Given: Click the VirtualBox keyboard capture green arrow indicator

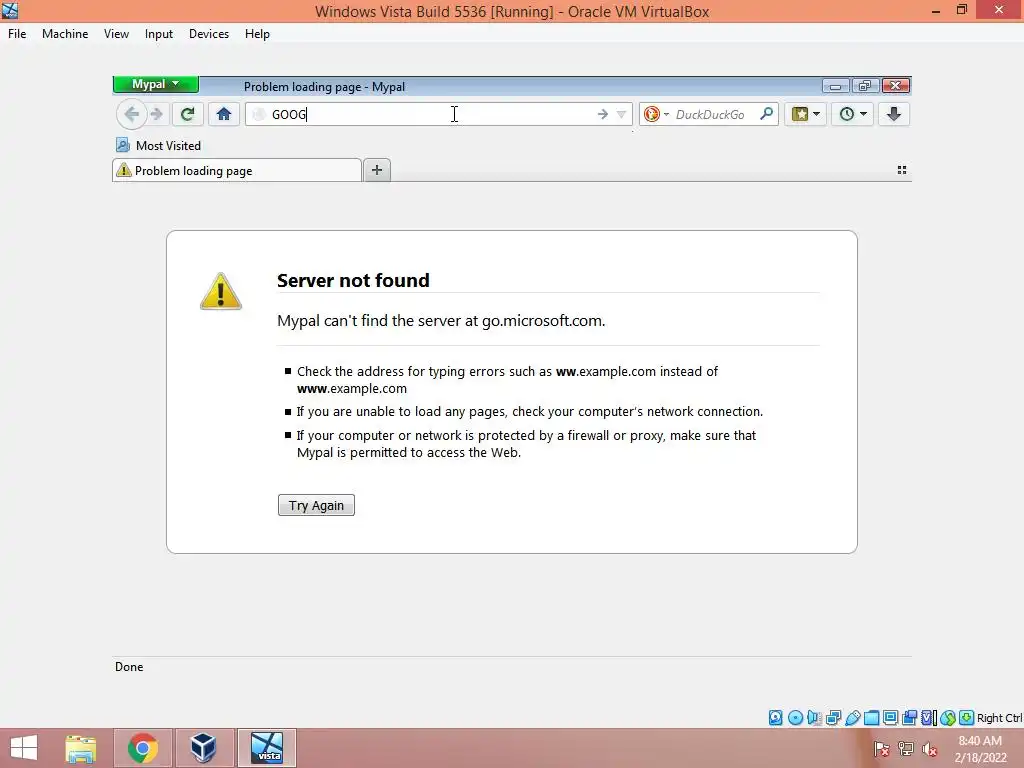Looking at the screenshot, I should 967,718.
